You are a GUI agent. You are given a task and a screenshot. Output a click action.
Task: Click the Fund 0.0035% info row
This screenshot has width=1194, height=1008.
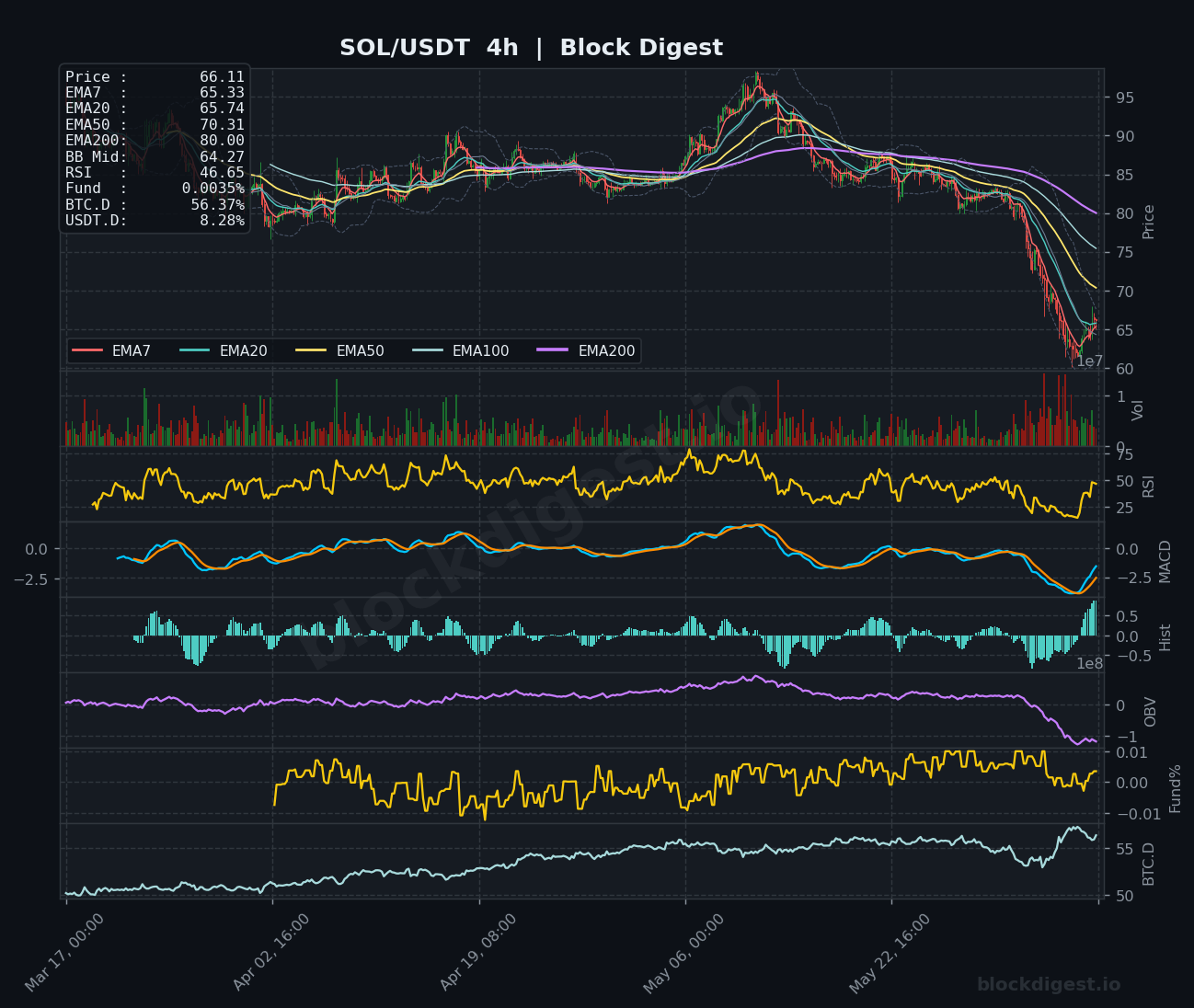click(x=155, y=189)
